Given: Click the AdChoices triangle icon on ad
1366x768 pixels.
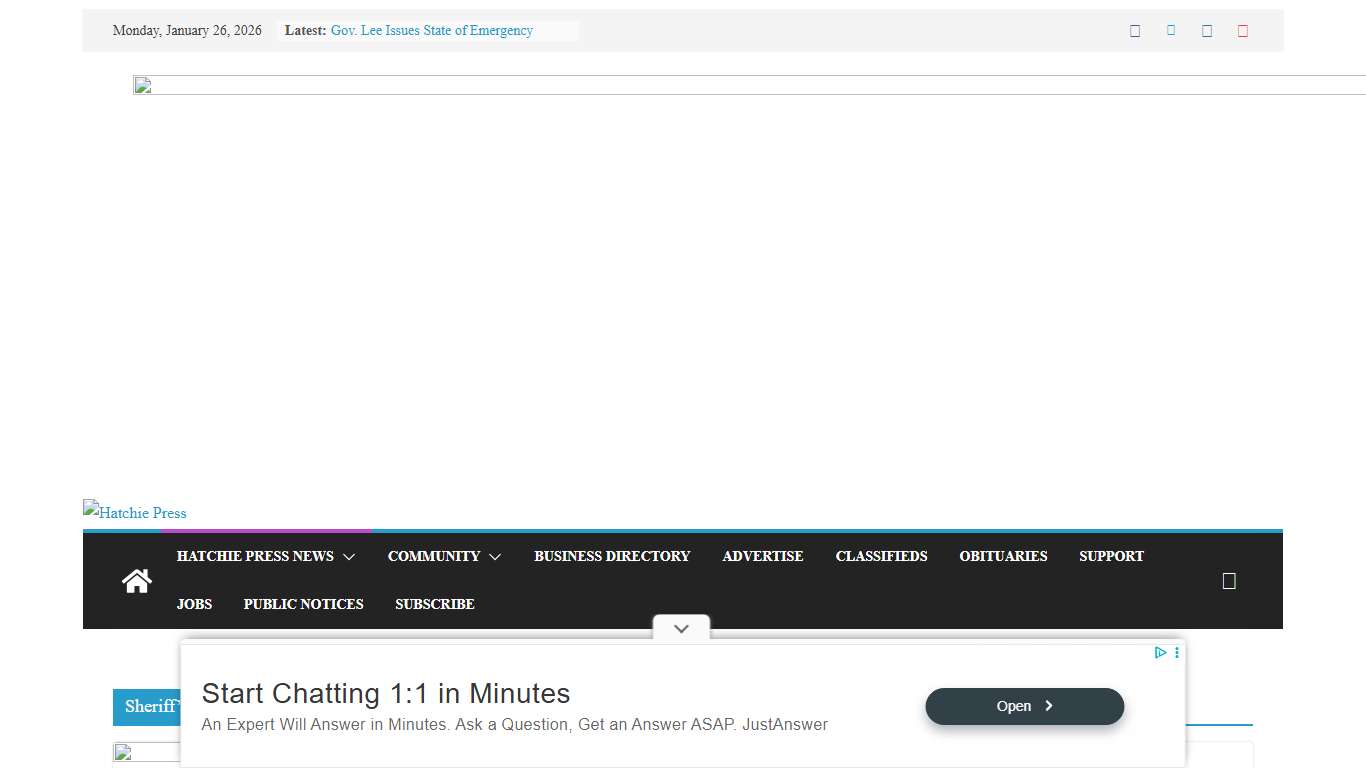Looking at the screenshot, I should 1160,653.
